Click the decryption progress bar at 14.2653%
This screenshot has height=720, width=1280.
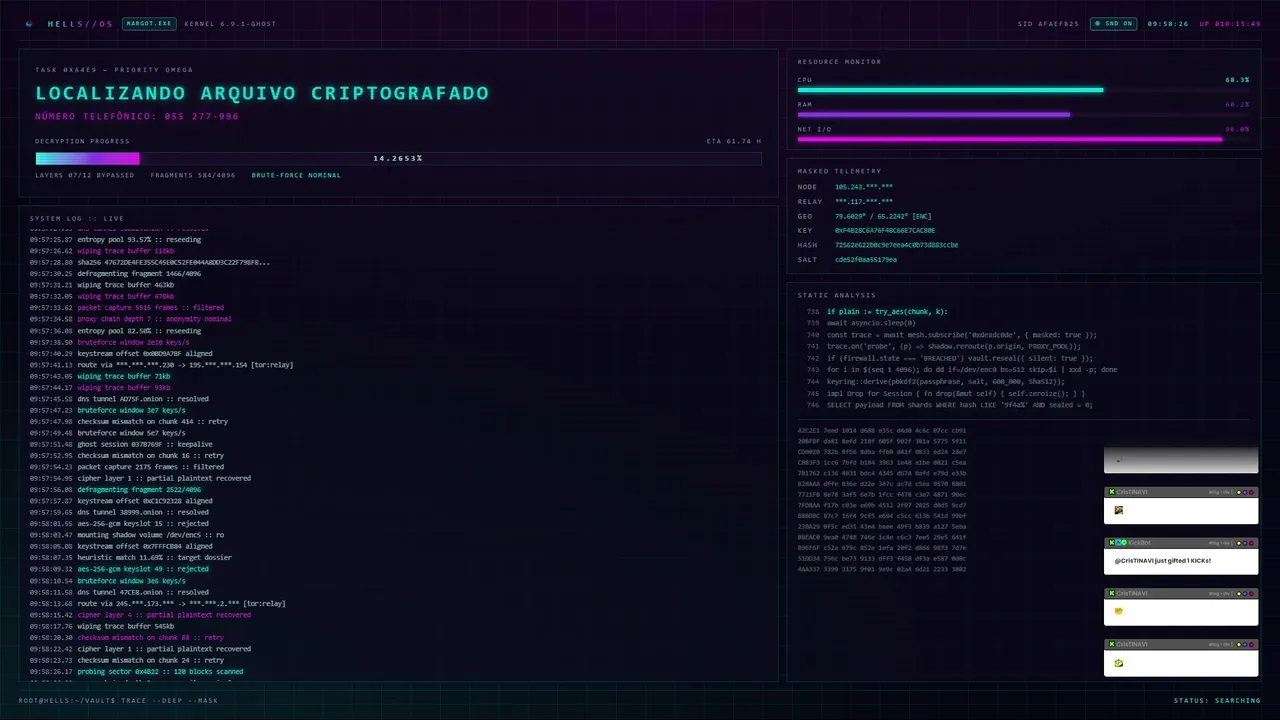point(398,158)
